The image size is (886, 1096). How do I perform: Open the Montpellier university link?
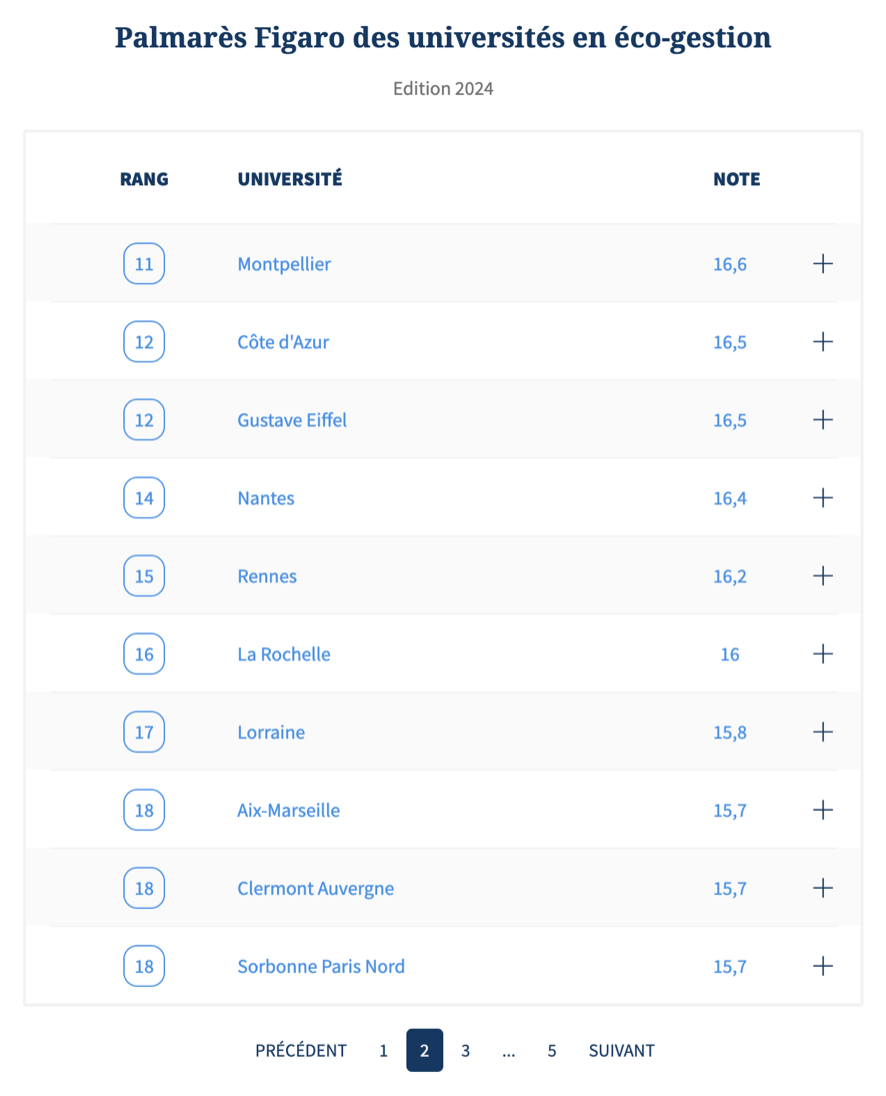coord(284,264)
